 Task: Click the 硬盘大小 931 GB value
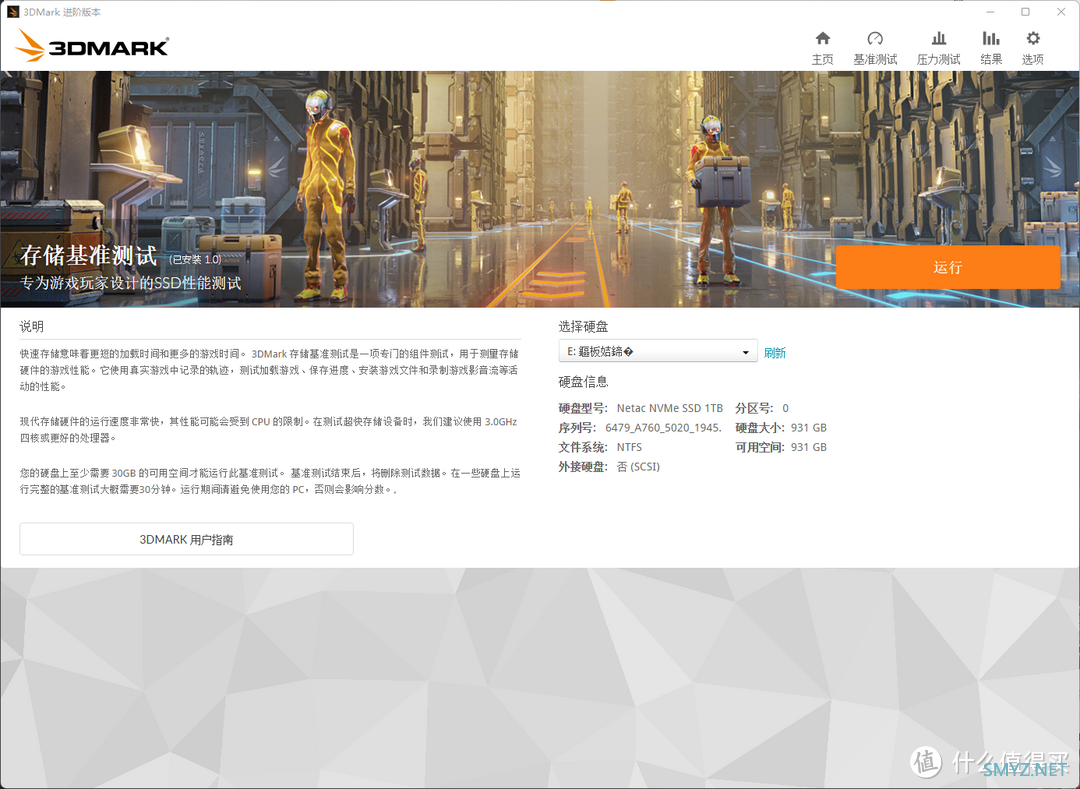[809, 428]
